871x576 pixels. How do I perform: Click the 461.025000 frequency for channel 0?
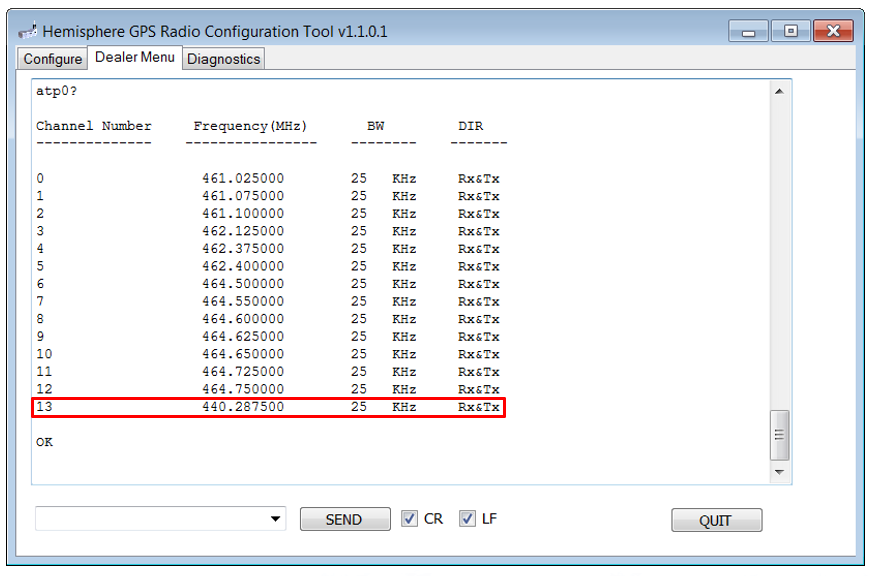[243, 179]
